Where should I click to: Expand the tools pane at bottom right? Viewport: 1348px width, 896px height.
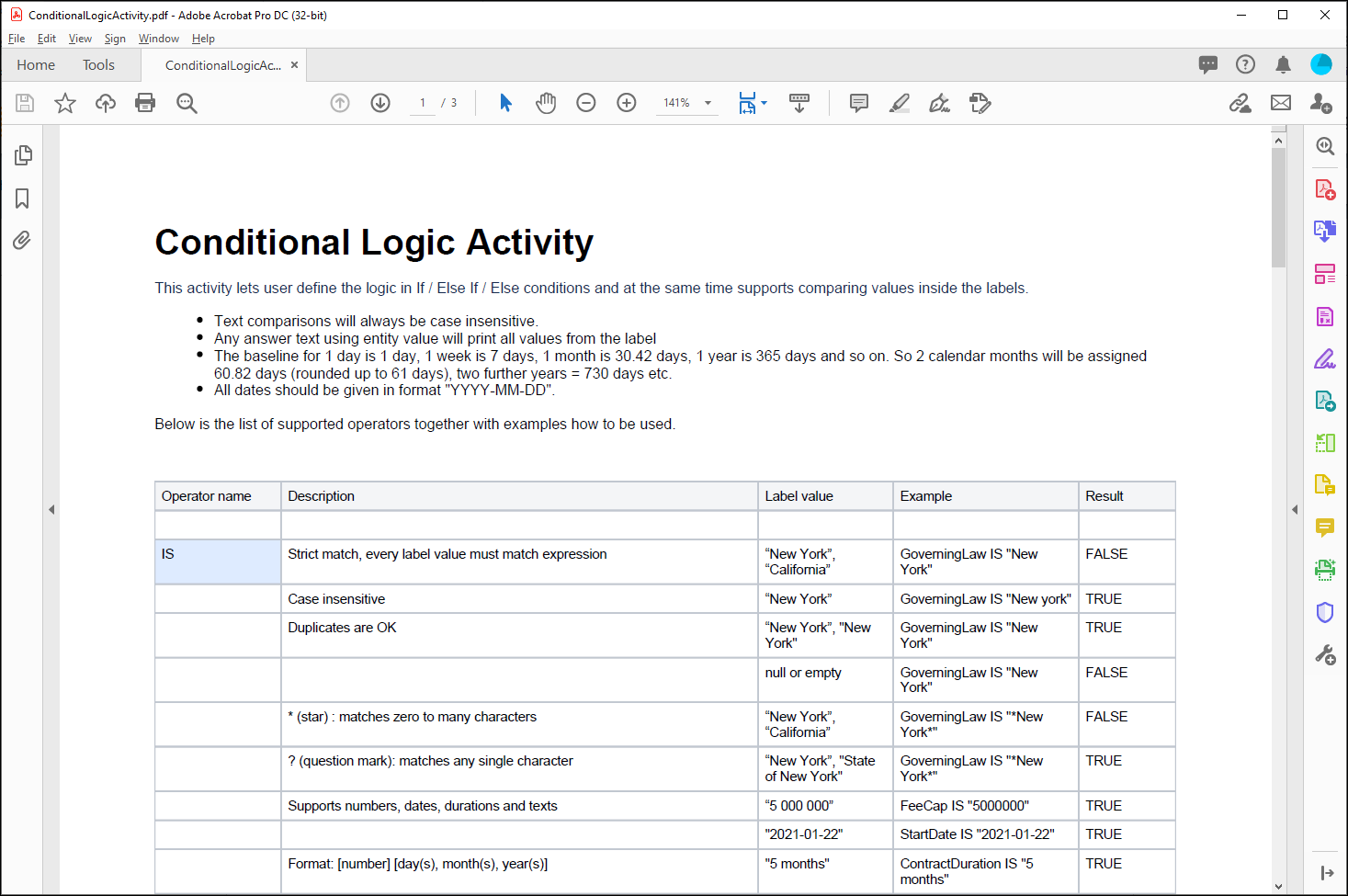click(1327, 872)
